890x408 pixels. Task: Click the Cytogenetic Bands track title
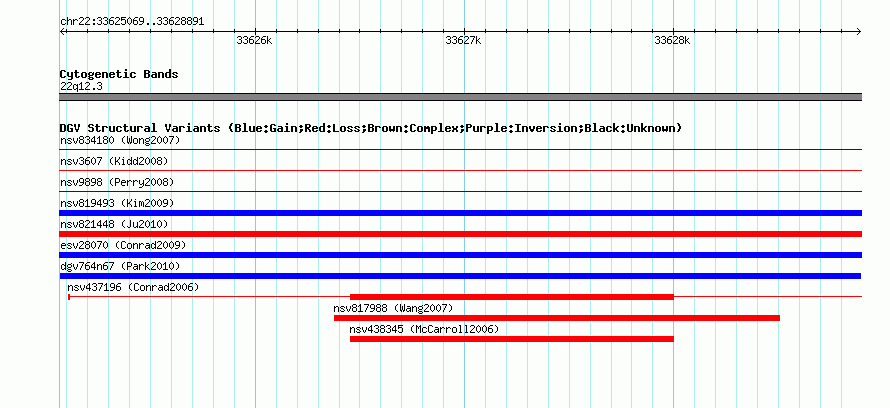[119, 74]
